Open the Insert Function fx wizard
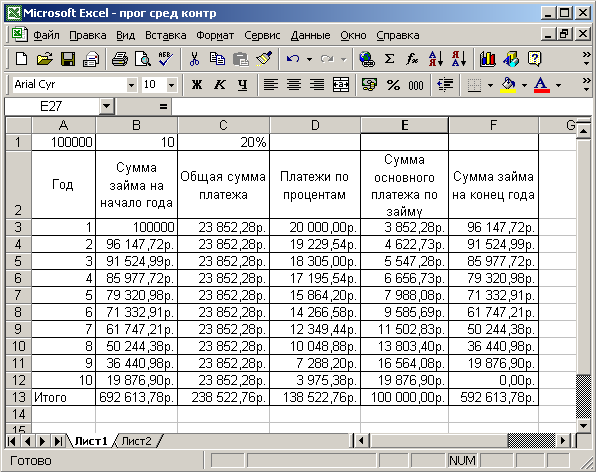 pos(412,59)
